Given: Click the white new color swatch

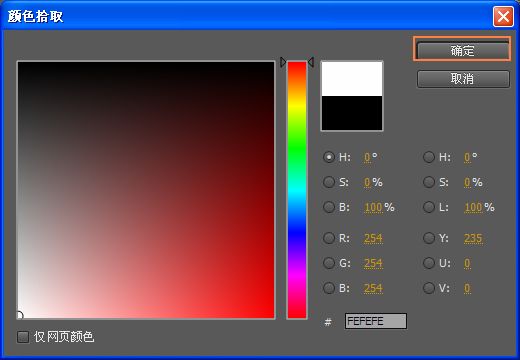Looking at the screenshot, I should click(x=352, y=79).
